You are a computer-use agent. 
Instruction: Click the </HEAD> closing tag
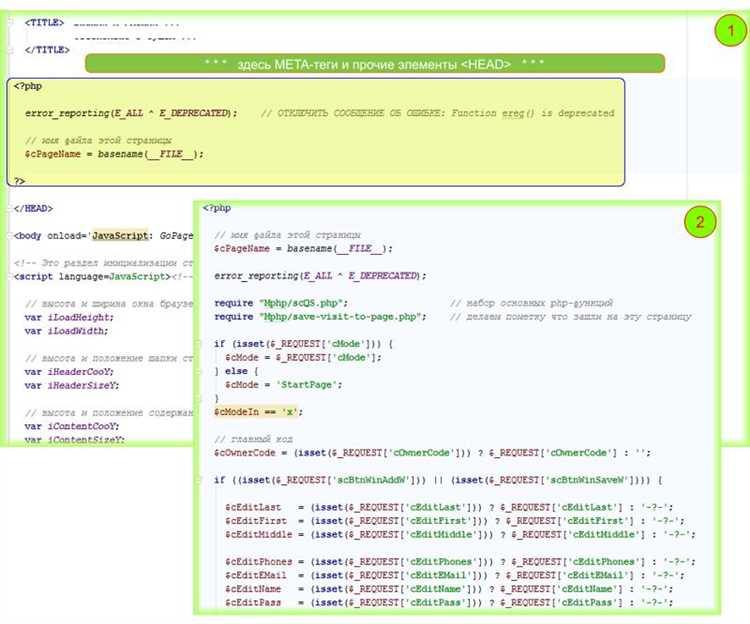[x=33, y=208]
